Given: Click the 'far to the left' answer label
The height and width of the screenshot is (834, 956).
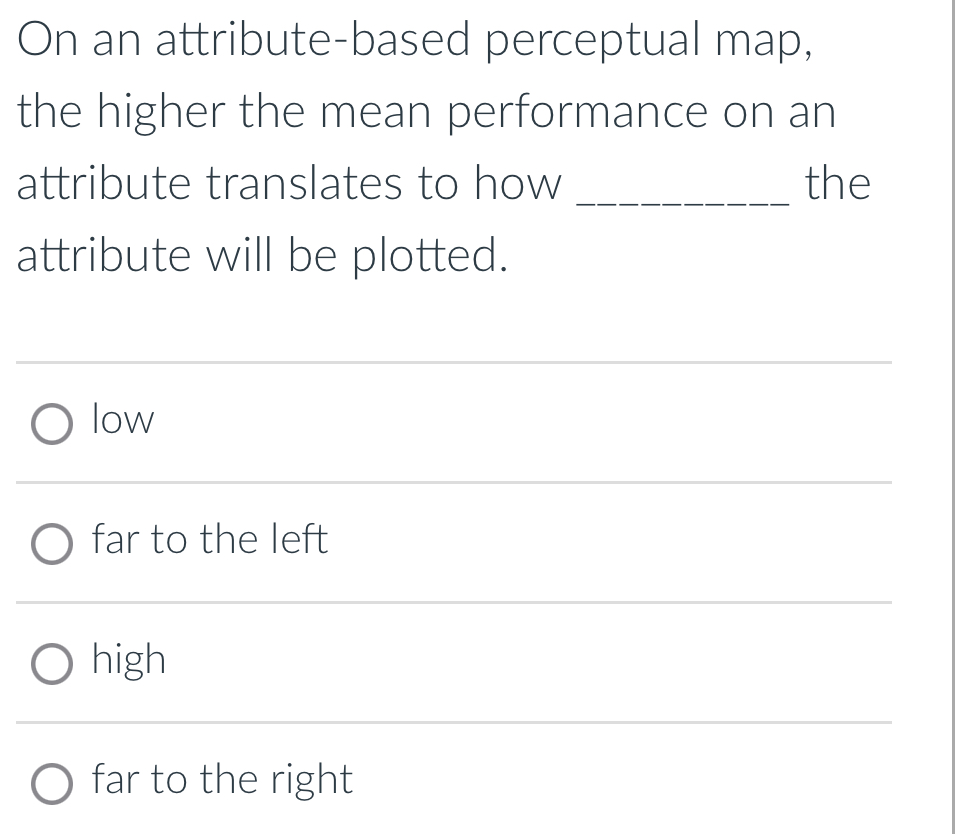Looking at the screenshot, I should [207, 539].
